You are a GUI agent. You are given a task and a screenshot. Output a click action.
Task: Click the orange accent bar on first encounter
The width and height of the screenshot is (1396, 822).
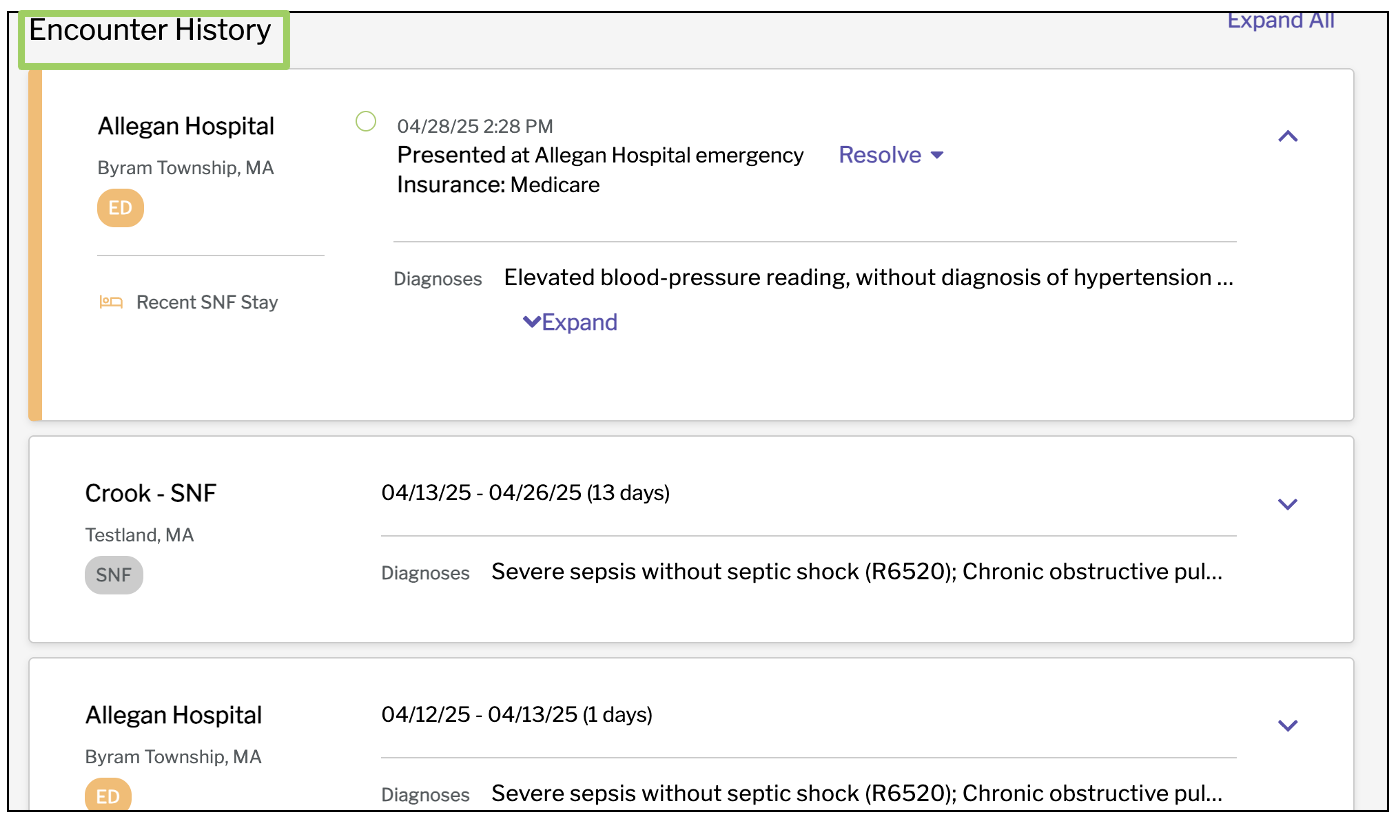tap(35, 245)
